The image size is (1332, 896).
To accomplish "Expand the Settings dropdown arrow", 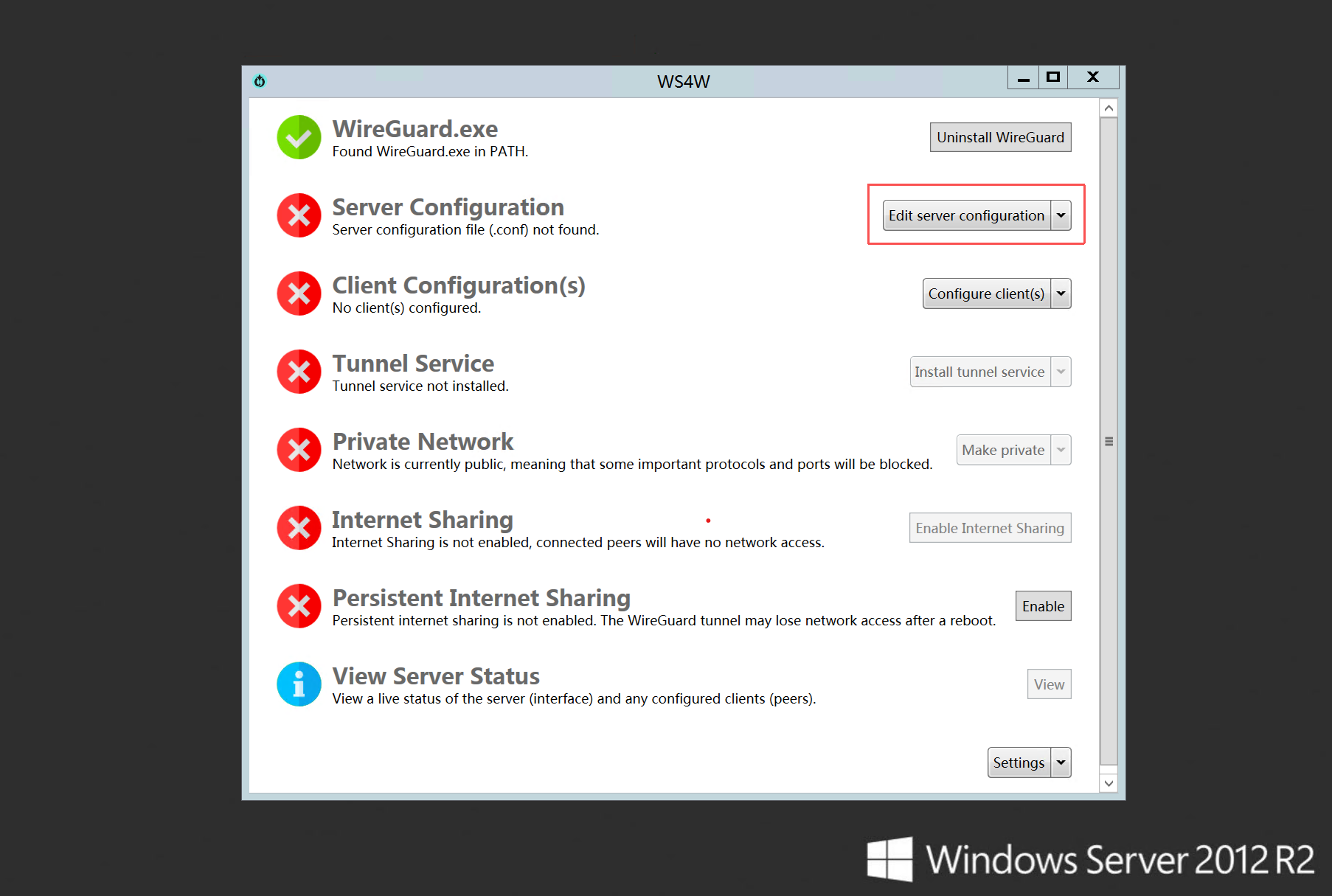I will (1061, 763).
